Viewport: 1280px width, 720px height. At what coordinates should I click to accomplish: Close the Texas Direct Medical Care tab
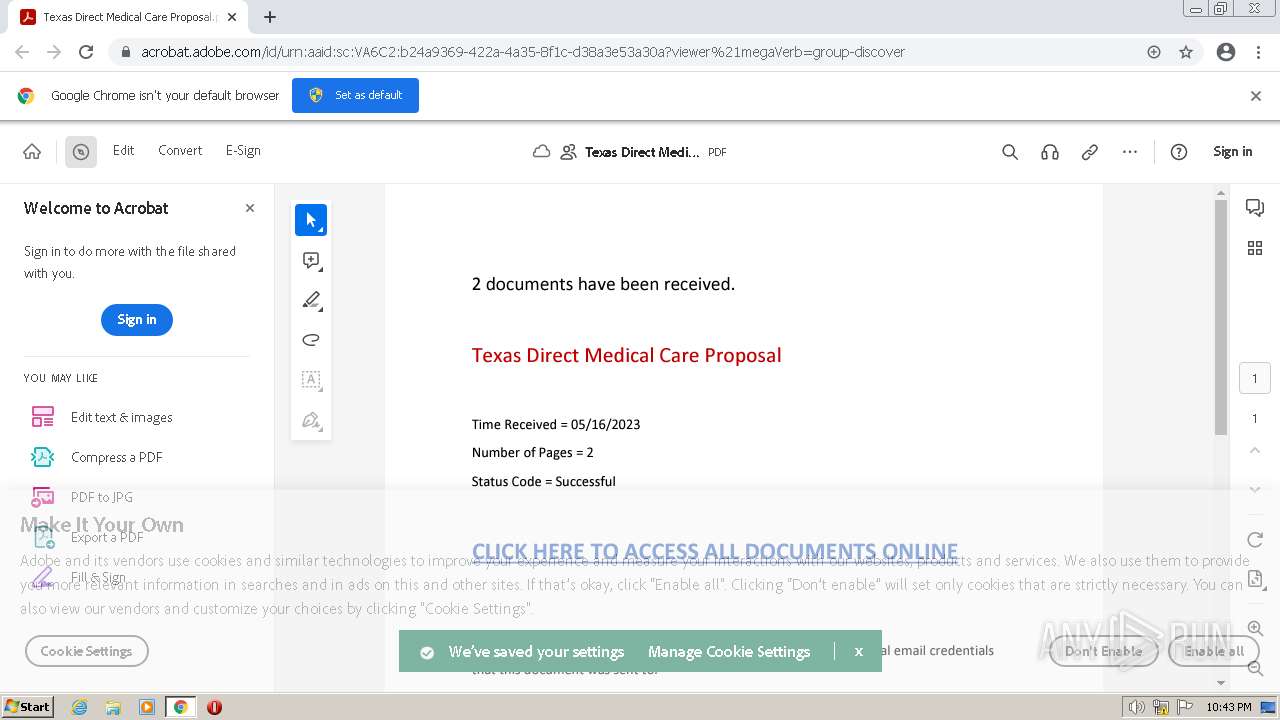(x=232, y=17)
